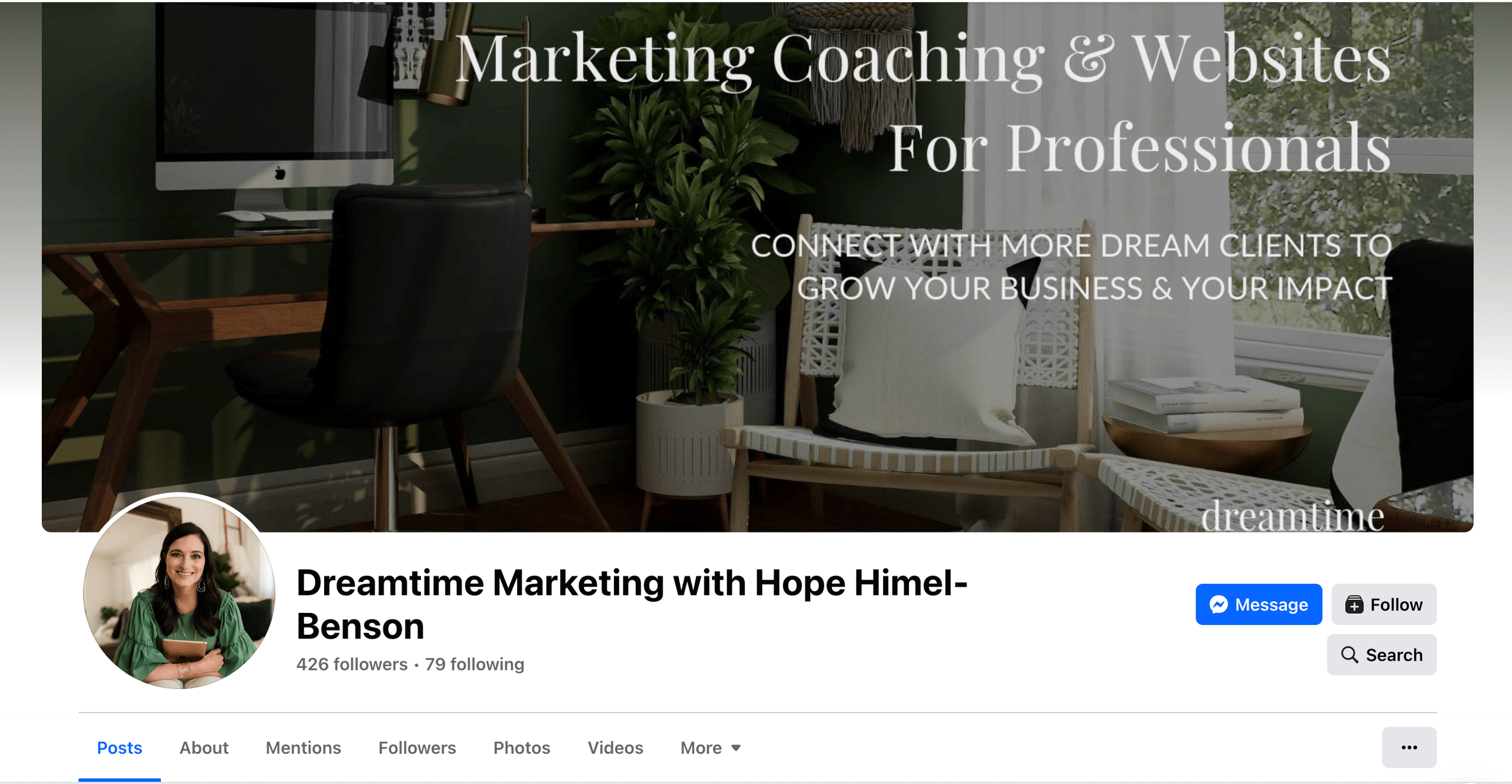
Task: Open the three-dots options menu
Action: (1409, 747)
